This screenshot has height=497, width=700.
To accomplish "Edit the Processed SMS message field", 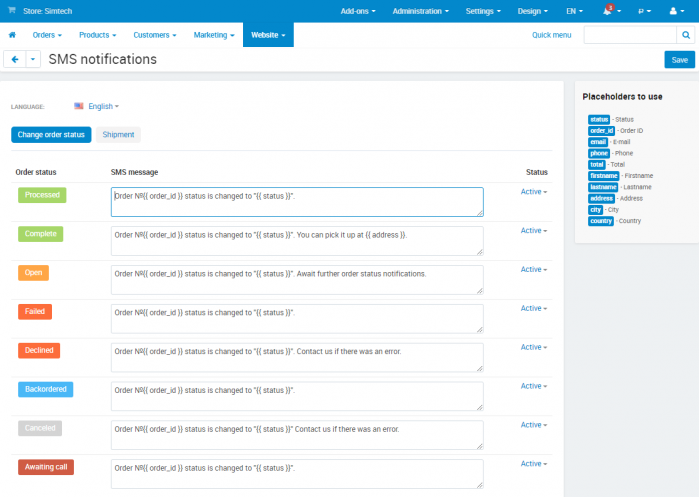I will point(297,202).
